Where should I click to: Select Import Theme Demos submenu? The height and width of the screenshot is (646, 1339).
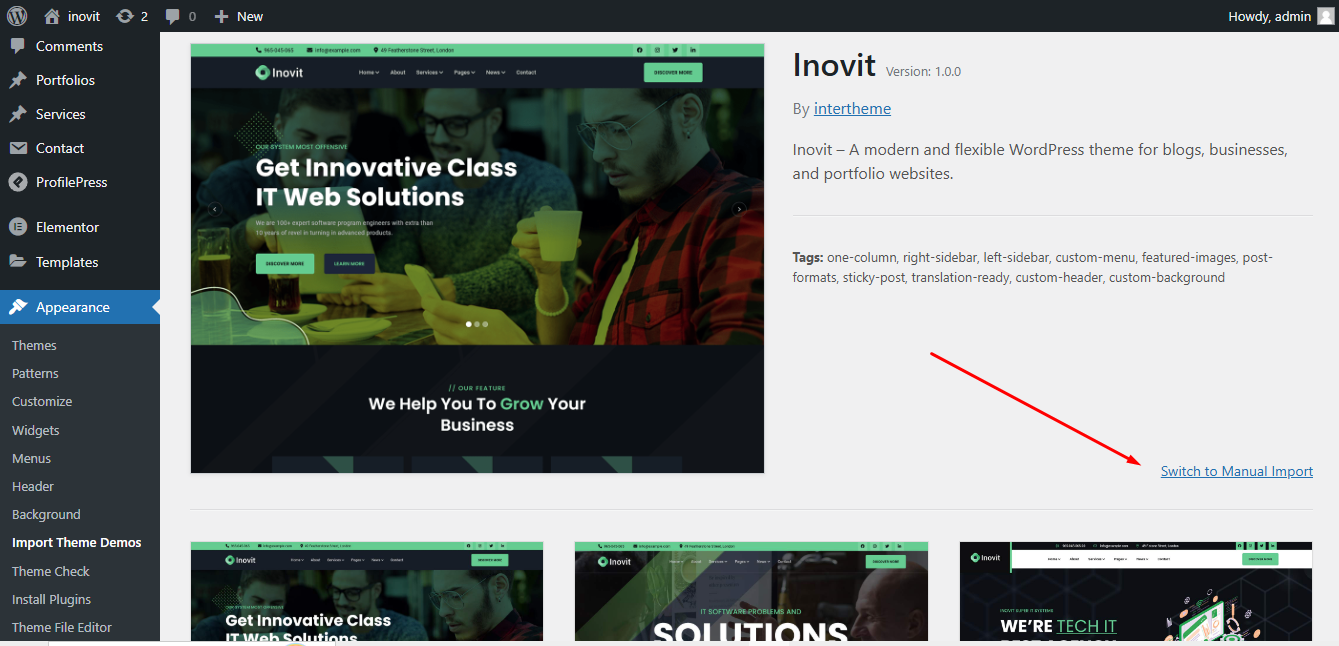(77, 542)
